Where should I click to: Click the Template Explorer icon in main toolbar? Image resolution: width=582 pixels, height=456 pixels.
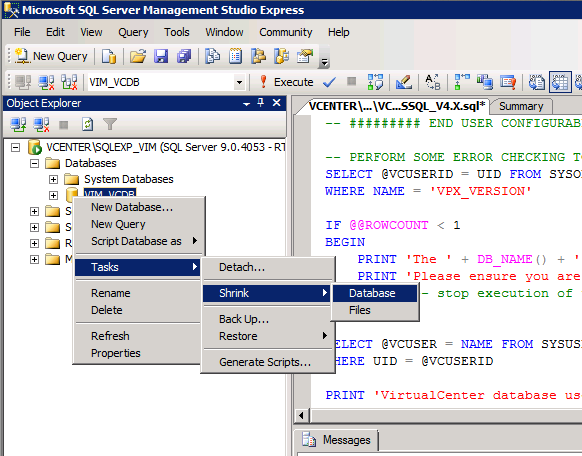click(x=282, y=56)
